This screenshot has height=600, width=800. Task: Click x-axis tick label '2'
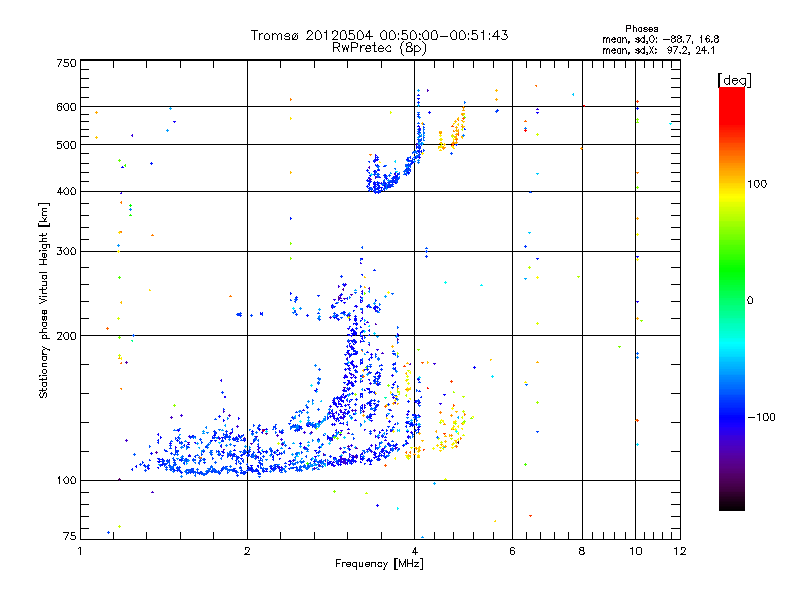click(x=247, y=551)
